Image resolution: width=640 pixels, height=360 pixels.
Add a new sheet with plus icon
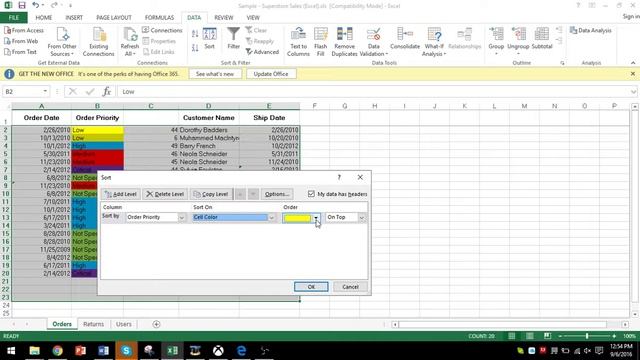click(156, 324)
